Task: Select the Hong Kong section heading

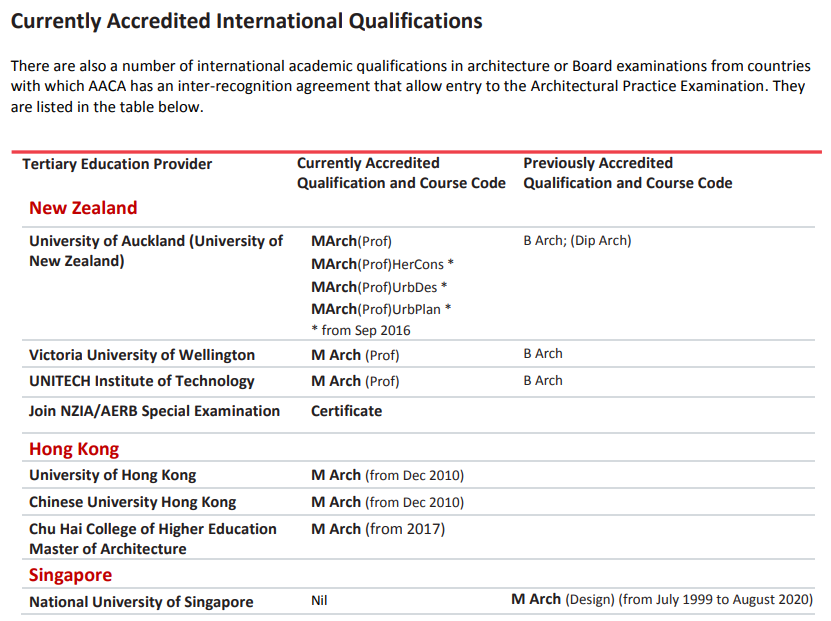Action: pos(74,449)
